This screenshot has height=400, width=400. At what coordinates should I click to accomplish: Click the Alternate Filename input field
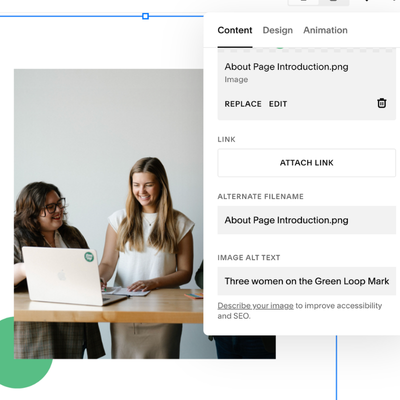[307, 220]
